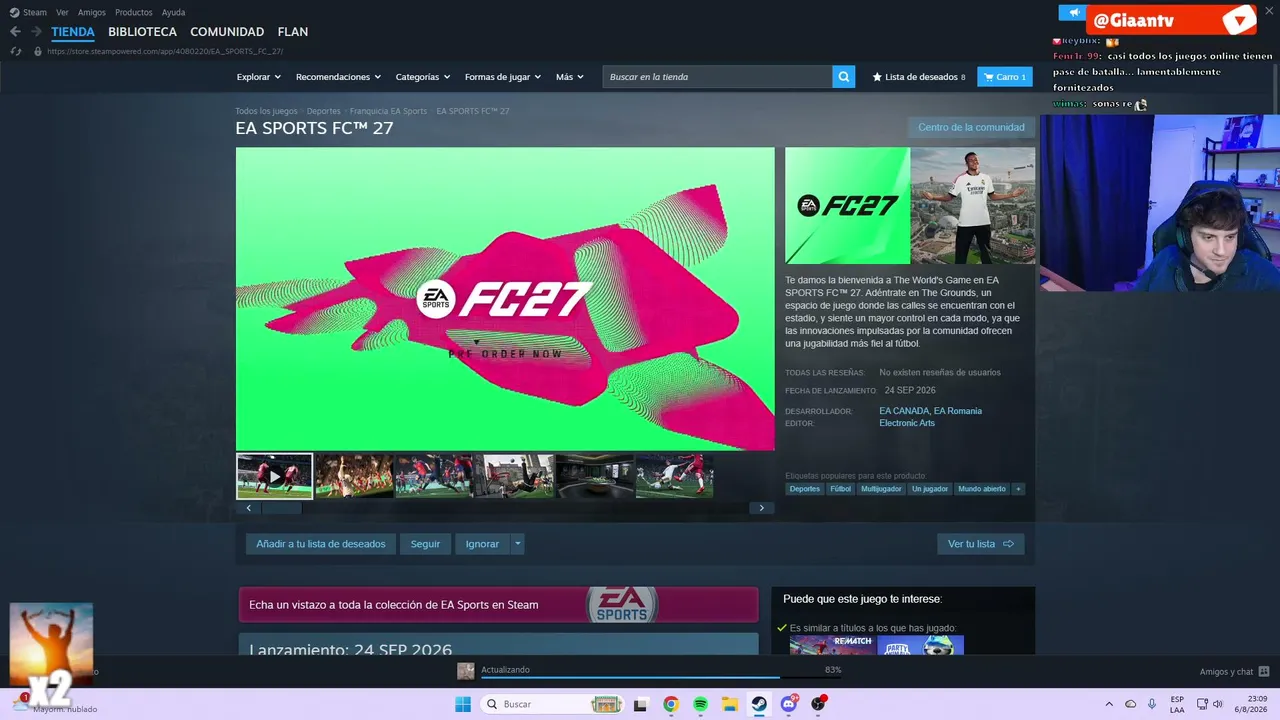Open the Ver menu
The width and height of the screenshot is (1280, 720).
pyautogui.click(x=62, y=12)
